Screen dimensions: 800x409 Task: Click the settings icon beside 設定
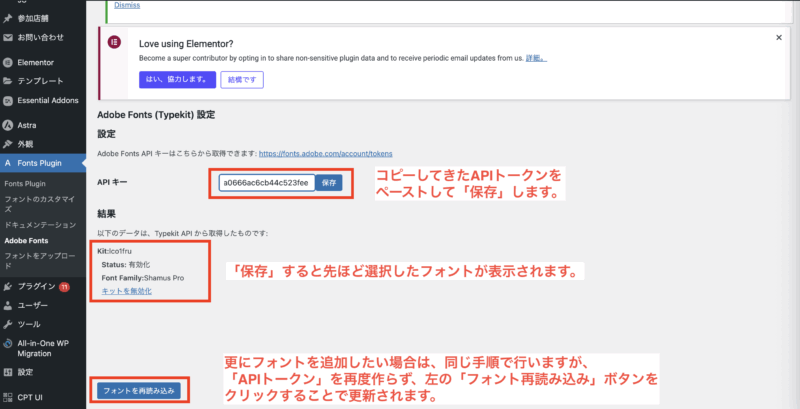8,372
